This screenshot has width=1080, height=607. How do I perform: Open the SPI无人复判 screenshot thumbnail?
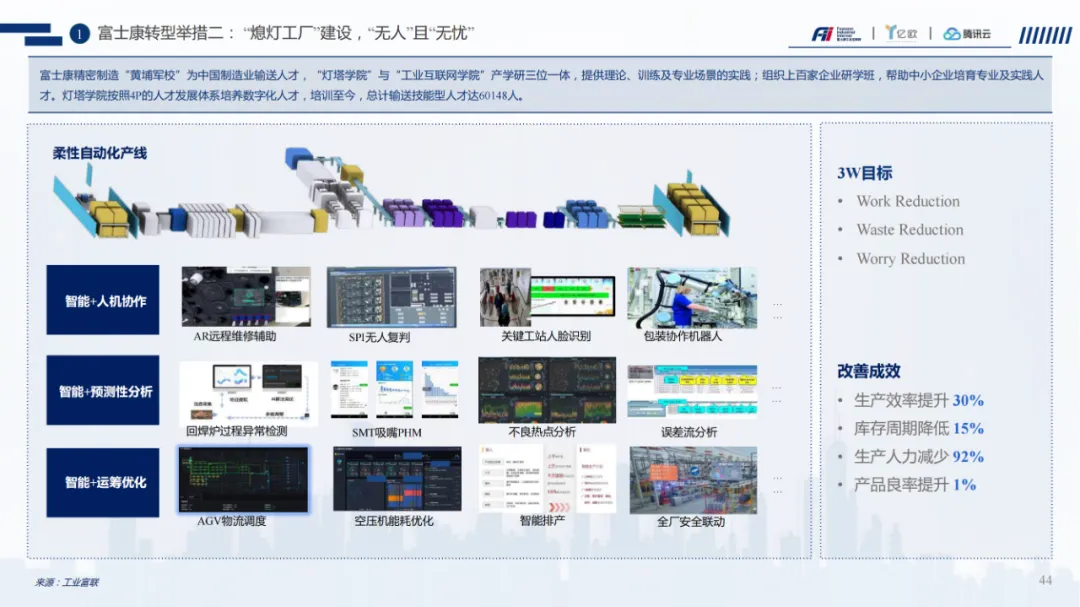coord(391,297)
